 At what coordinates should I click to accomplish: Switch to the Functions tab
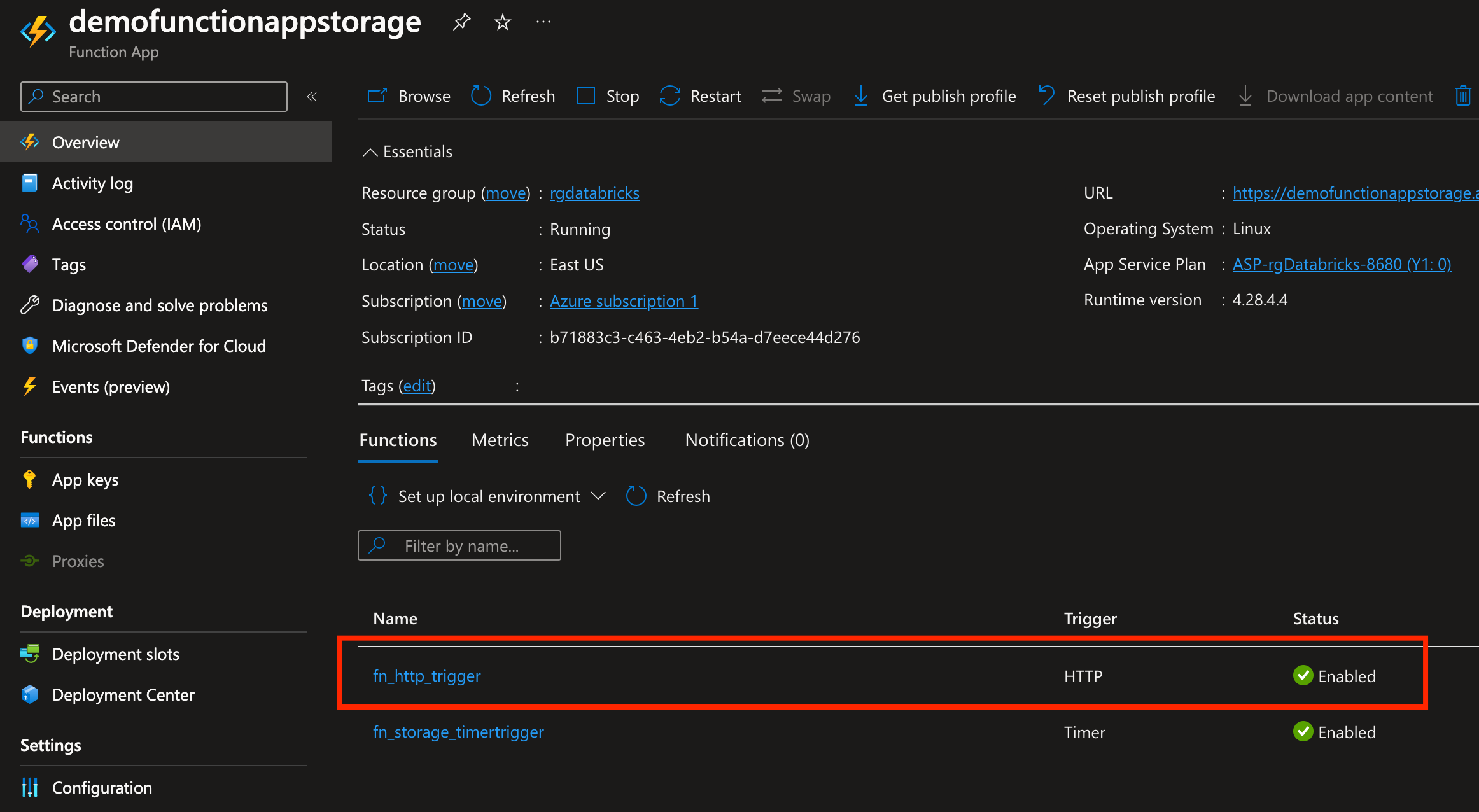[x=398, y=440]
